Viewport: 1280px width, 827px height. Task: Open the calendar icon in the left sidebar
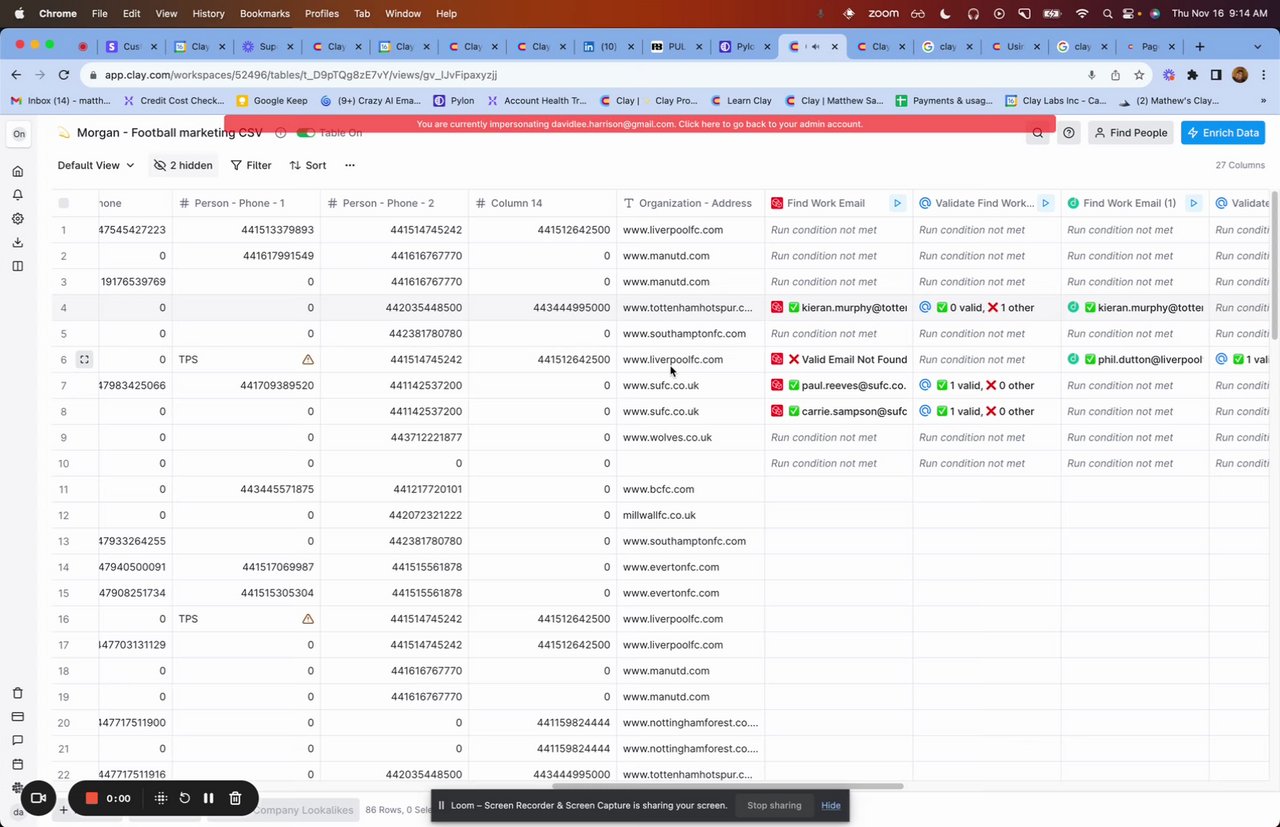click(x=18, y=765)
